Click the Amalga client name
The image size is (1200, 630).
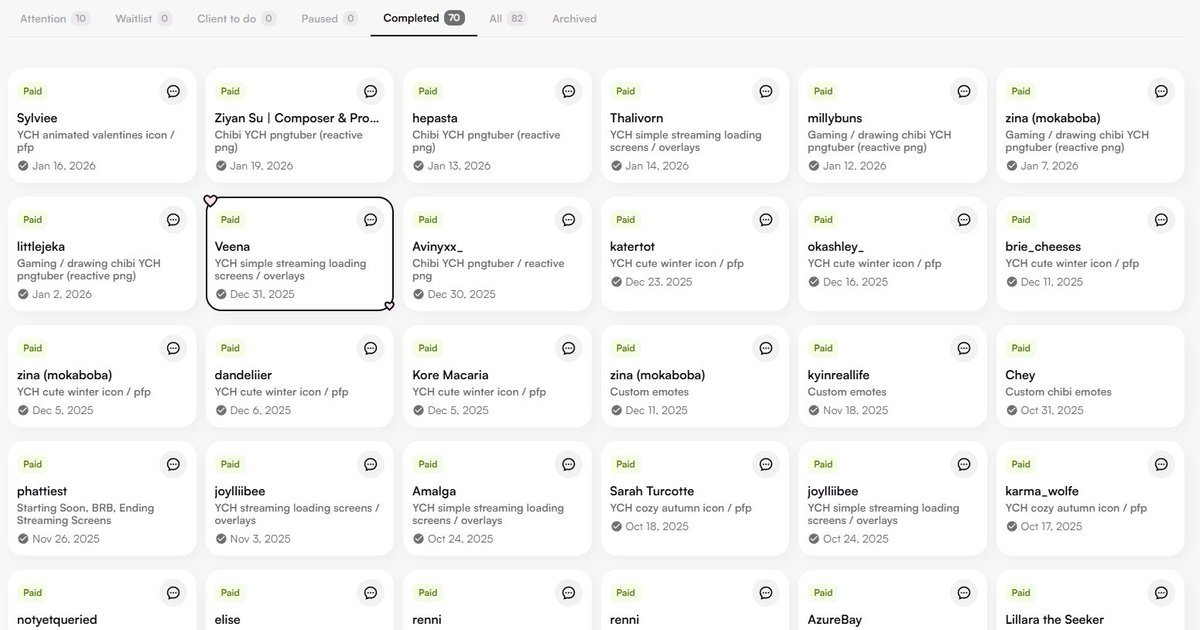pyautogui.click(x=434, y=491)
